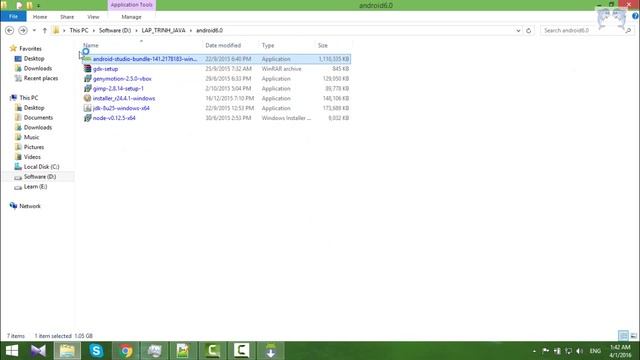This screenshot has height=360, width=640.
Task: Open Documents under This PC
Action: [38, 118]
